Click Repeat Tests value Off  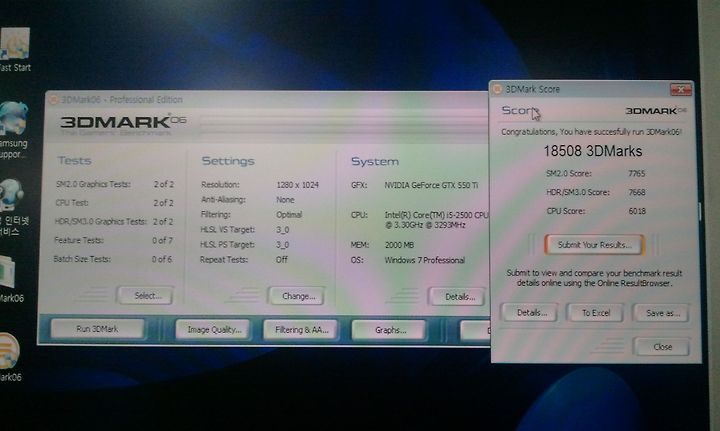[281, 259]
